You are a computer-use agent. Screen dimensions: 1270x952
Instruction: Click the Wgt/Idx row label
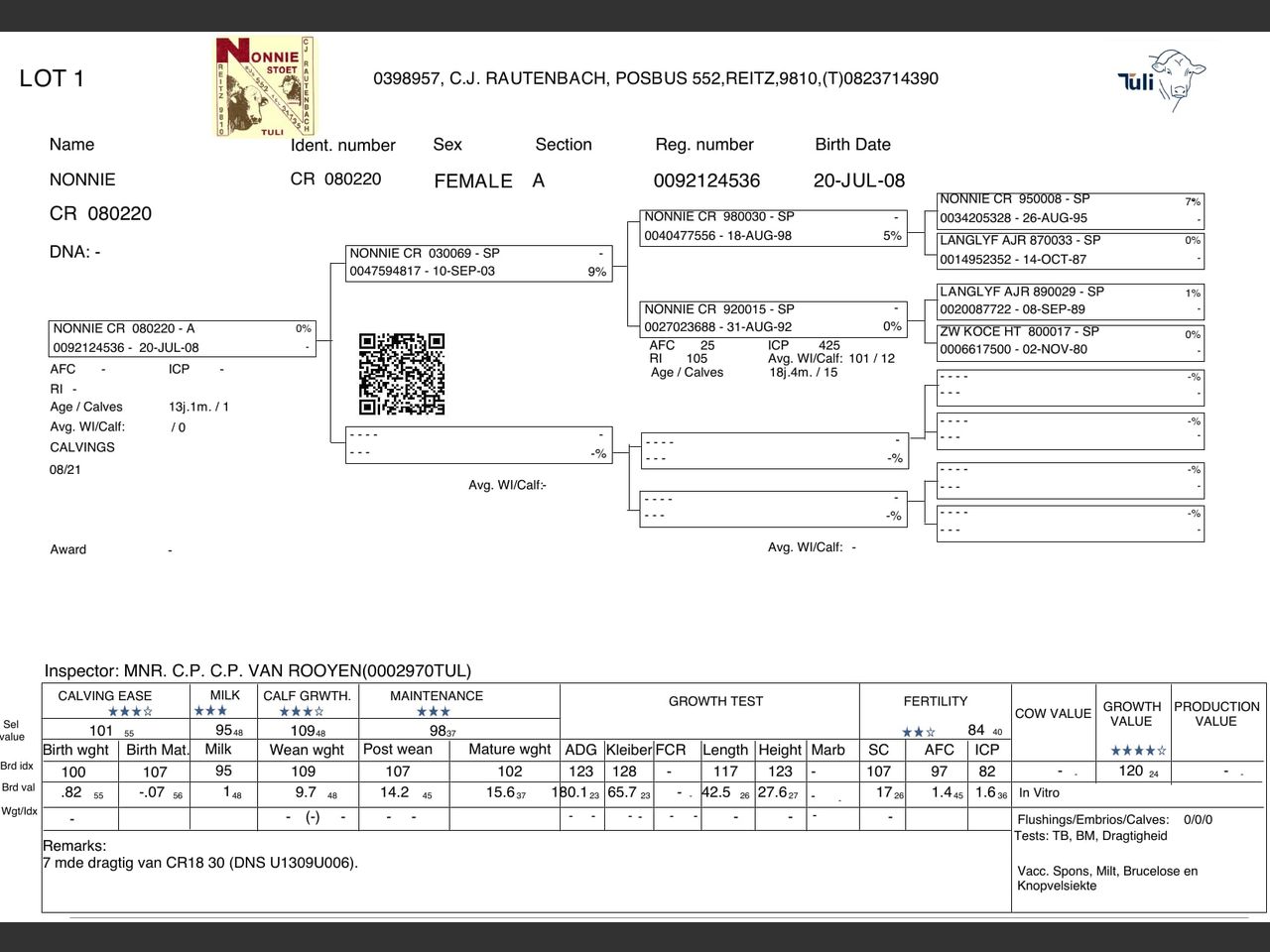tap(19, 811)
